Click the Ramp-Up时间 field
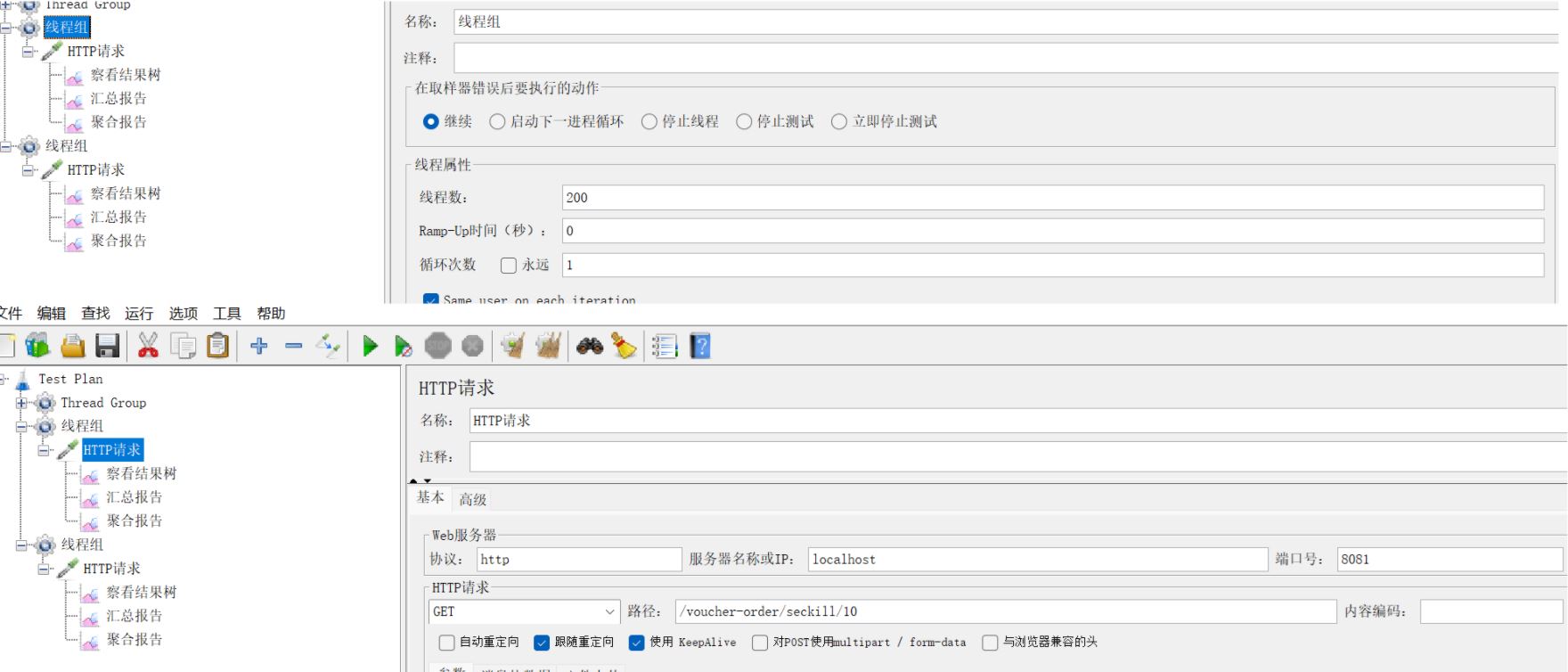 [1053, 231]
